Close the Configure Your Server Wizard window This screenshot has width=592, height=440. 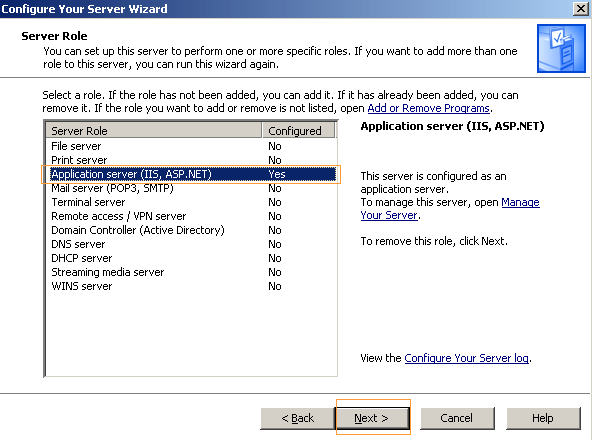coord(581,8)
